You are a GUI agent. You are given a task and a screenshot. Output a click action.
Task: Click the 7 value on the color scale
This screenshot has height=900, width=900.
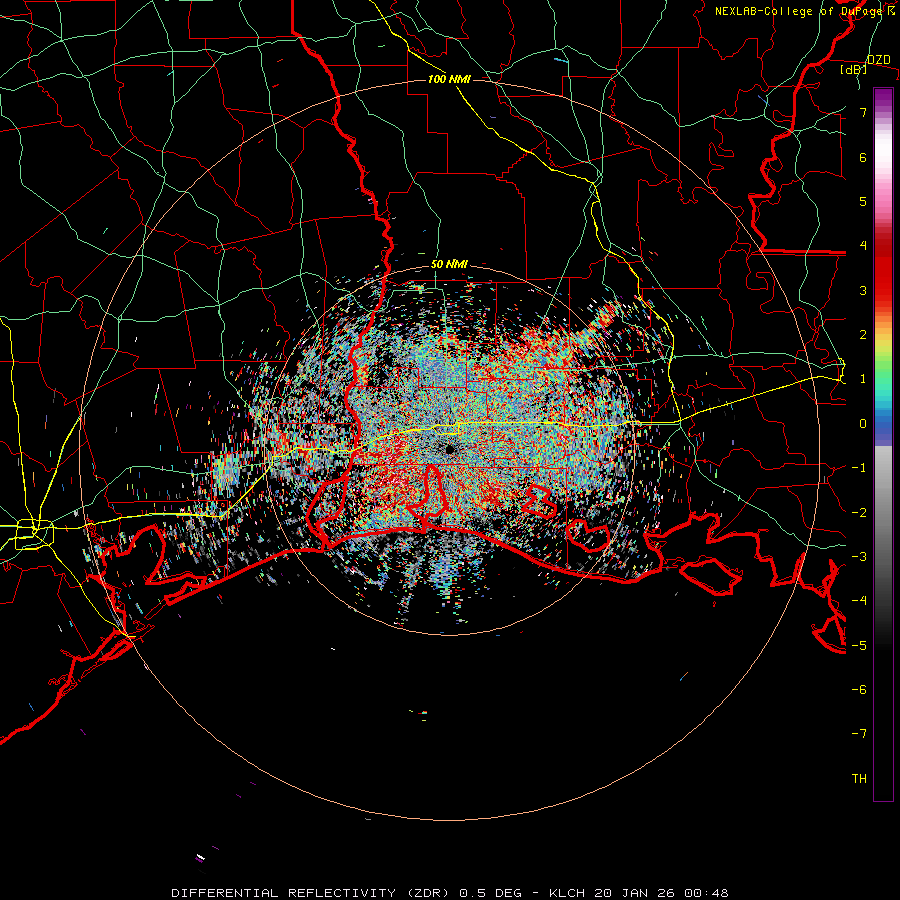863,112
